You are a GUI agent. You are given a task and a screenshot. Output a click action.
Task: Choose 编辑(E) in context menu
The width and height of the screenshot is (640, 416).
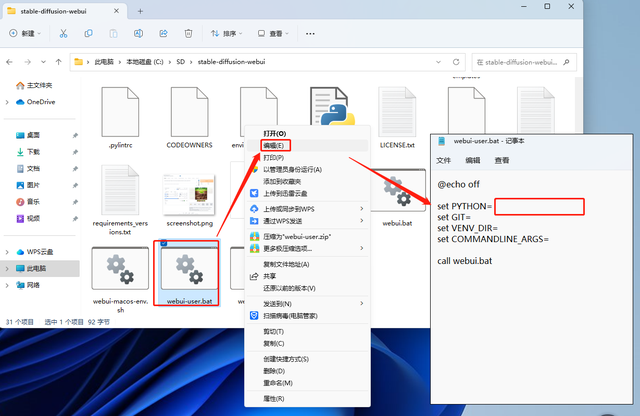pos(273,145)
